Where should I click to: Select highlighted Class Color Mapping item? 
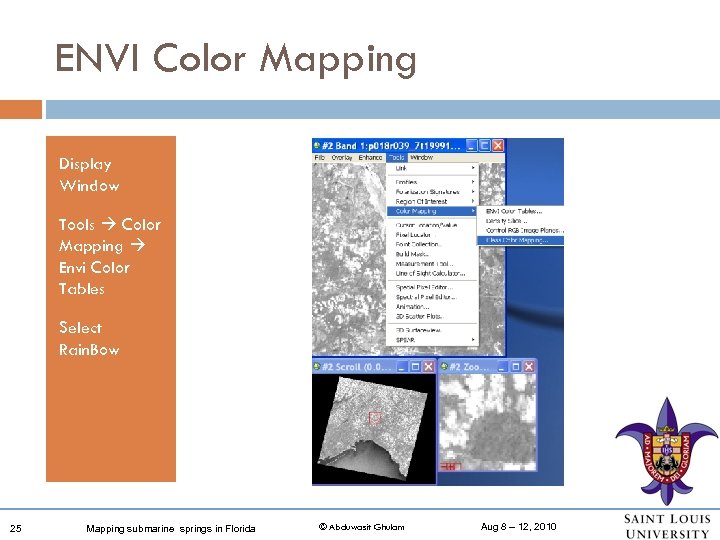coord(520,240)
